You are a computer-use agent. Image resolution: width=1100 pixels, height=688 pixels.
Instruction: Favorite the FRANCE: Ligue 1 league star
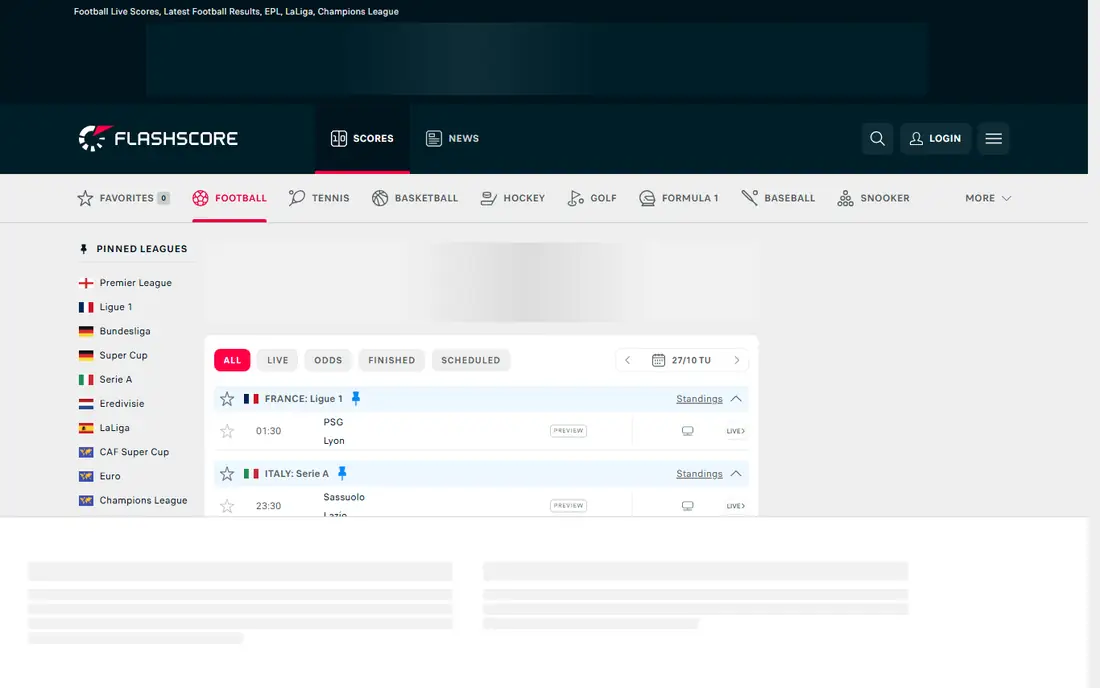point(227,399)
